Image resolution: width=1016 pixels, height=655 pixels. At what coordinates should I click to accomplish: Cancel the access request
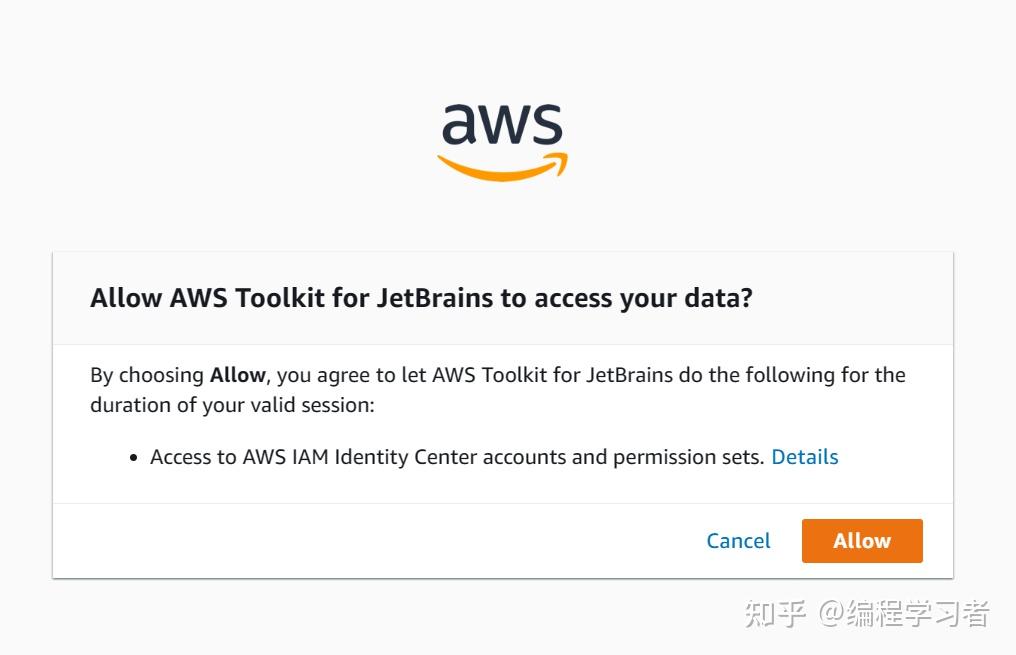pos(738,541)
